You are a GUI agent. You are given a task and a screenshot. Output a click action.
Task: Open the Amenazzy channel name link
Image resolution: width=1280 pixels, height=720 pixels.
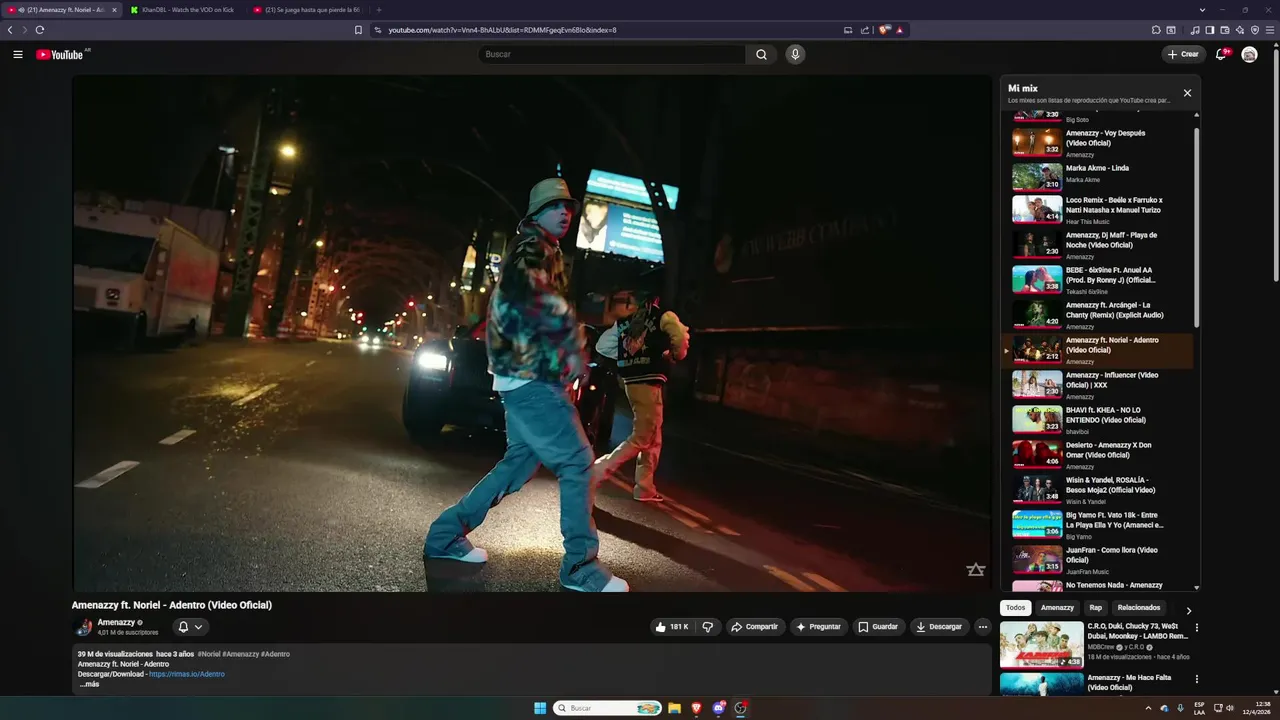tap(116, 622)
